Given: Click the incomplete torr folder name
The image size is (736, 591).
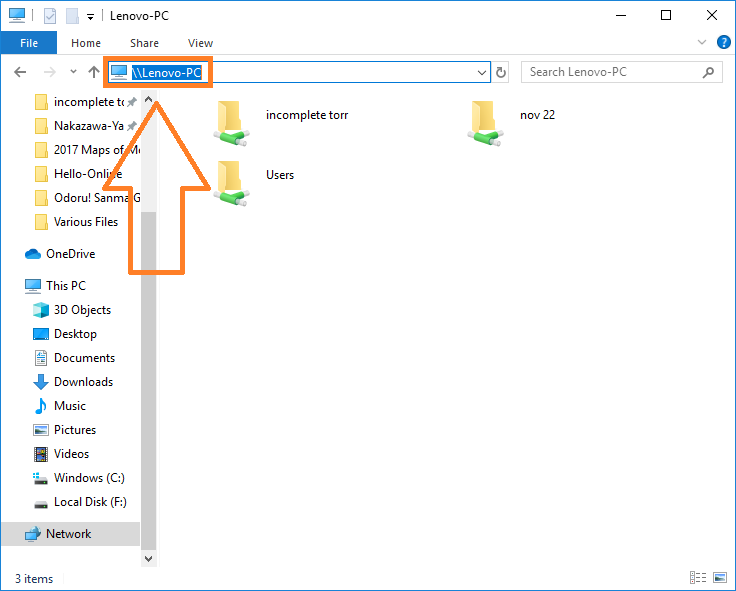Looking at the screenshot, I should tap(307, 115).
